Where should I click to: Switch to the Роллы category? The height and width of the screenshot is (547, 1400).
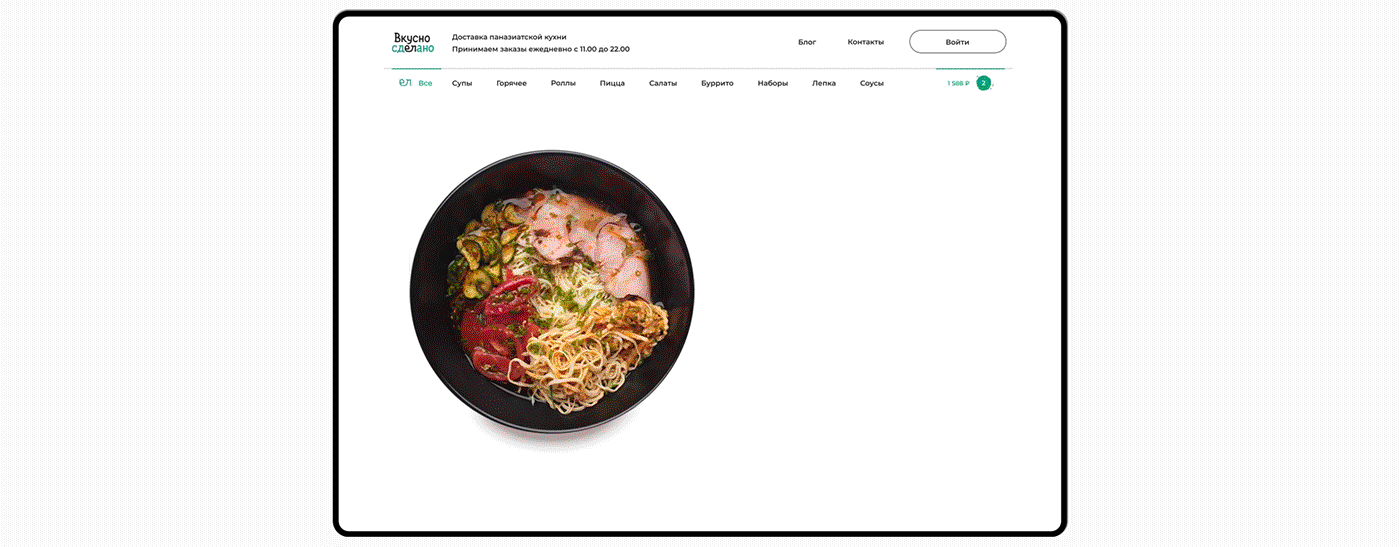coord(563,83)
